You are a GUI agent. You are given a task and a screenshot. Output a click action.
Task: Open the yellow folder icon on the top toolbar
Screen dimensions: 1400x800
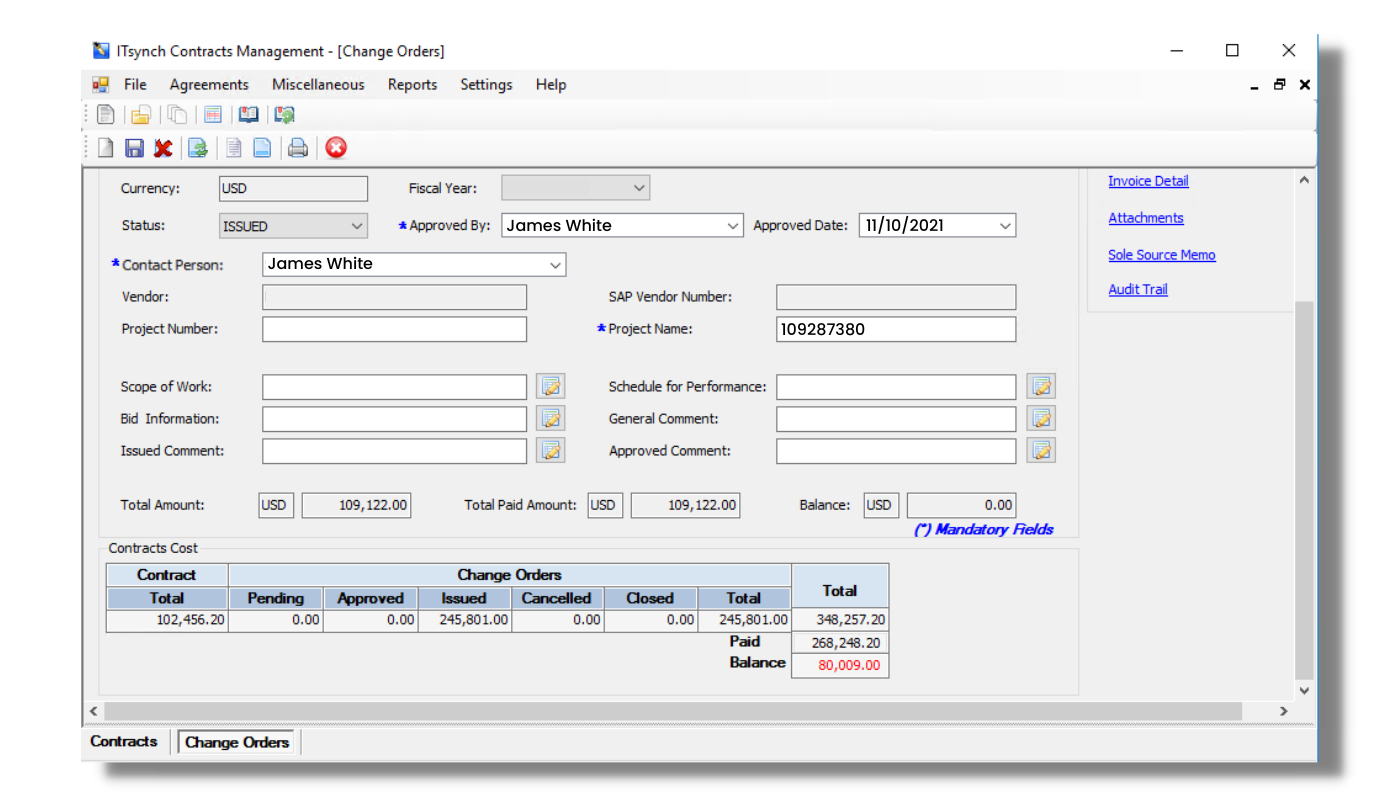141,114
